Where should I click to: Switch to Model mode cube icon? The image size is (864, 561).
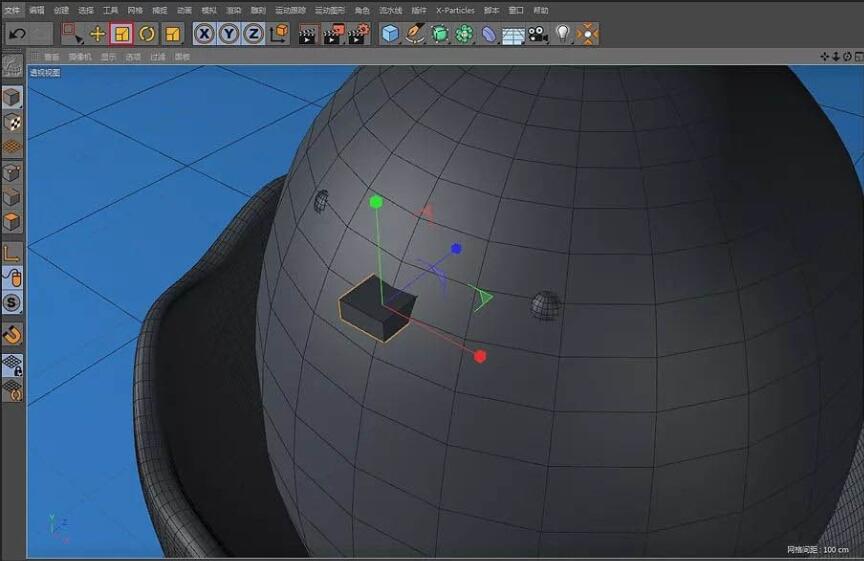click(x=12, y=97)
